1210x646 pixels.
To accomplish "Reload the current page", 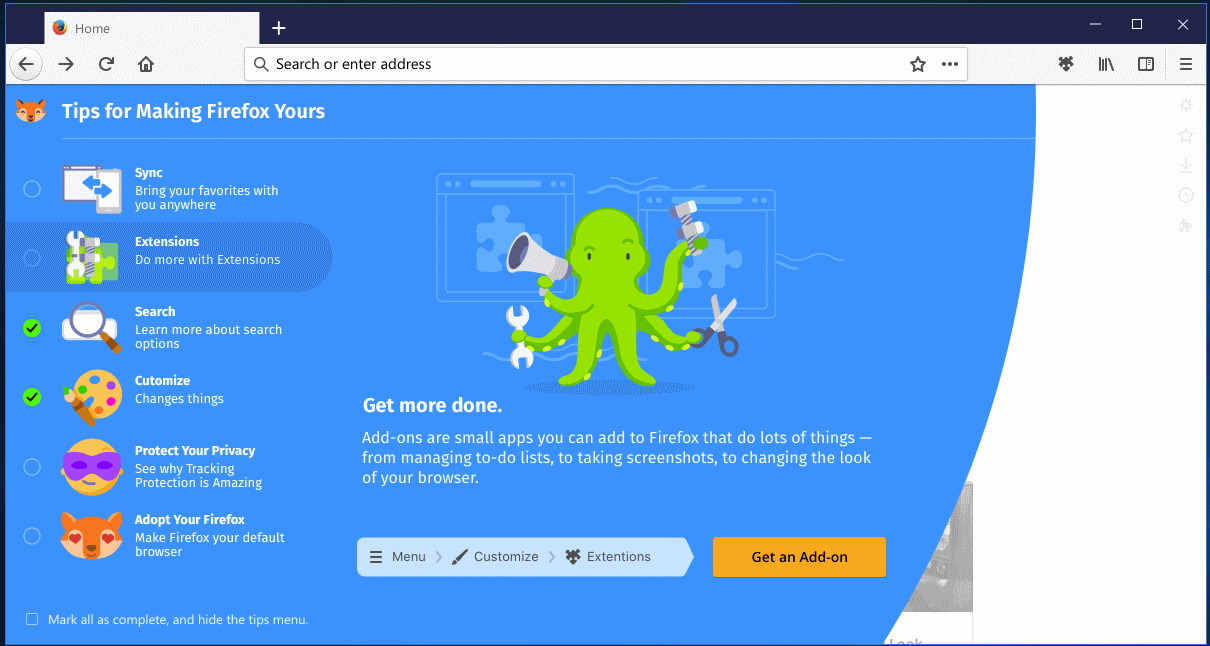I will [x=106, y=65].
